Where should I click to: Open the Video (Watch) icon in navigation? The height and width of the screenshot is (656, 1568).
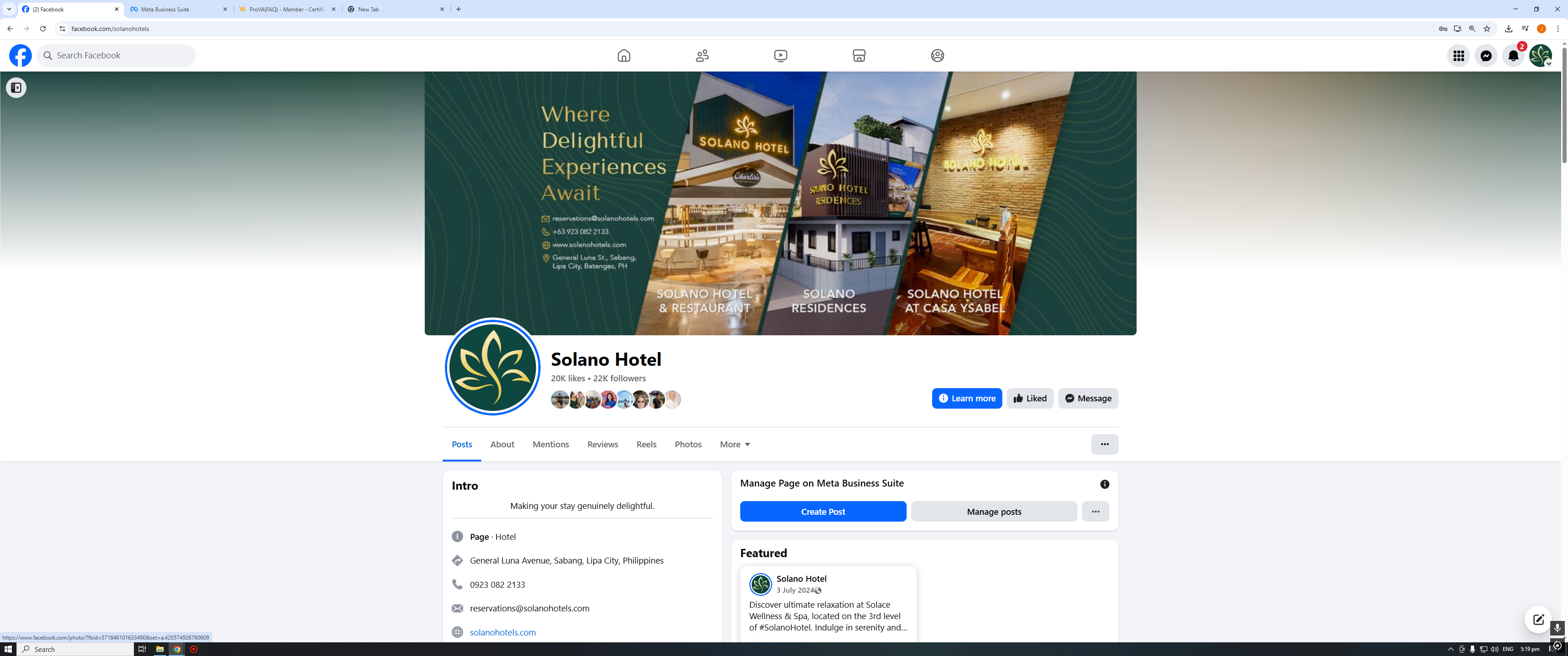pyautogui.click(x=780, y=56)
